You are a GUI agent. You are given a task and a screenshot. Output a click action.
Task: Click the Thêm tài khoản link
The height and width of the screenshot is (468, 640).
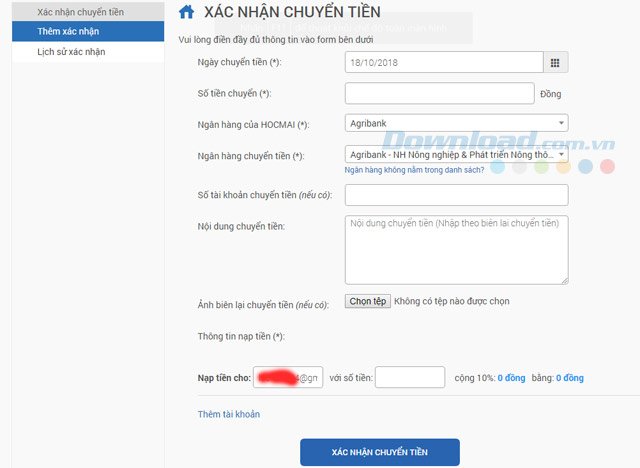229,414
